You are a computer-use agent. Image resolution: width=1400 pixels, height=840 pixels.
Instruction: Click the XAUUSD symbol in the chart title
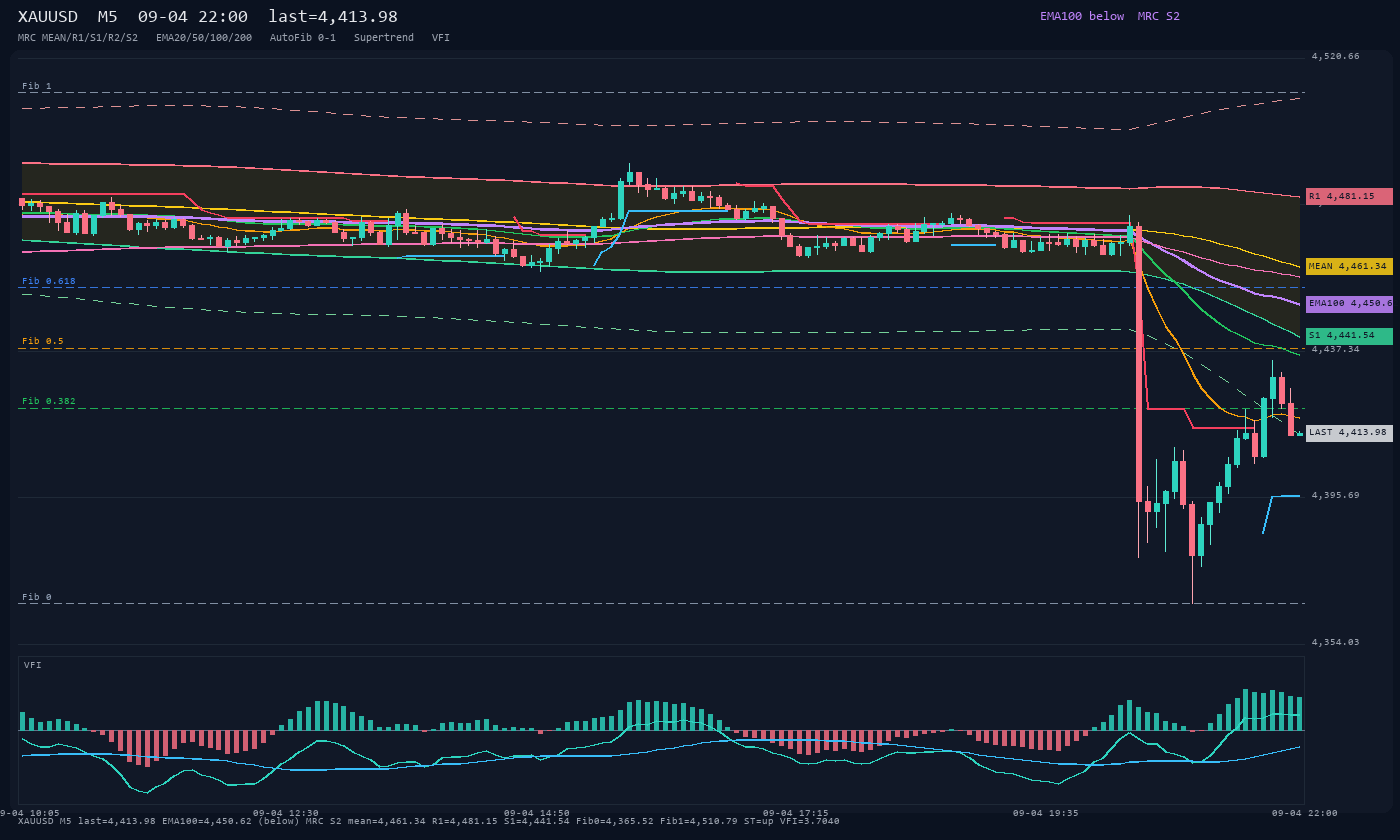click(x=48, y=17)
